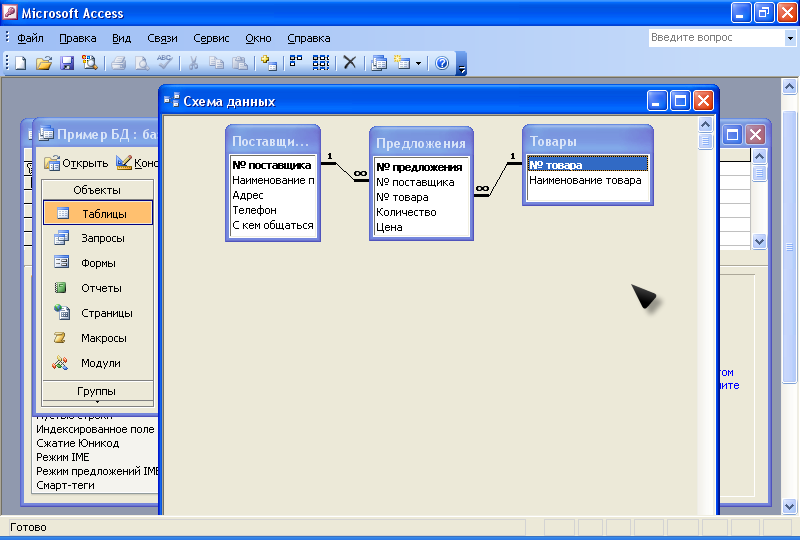The height and width of the screenshot is (540, 800).
Task: Click the Print toolbar icon
Action: click(x=118, y=63)
